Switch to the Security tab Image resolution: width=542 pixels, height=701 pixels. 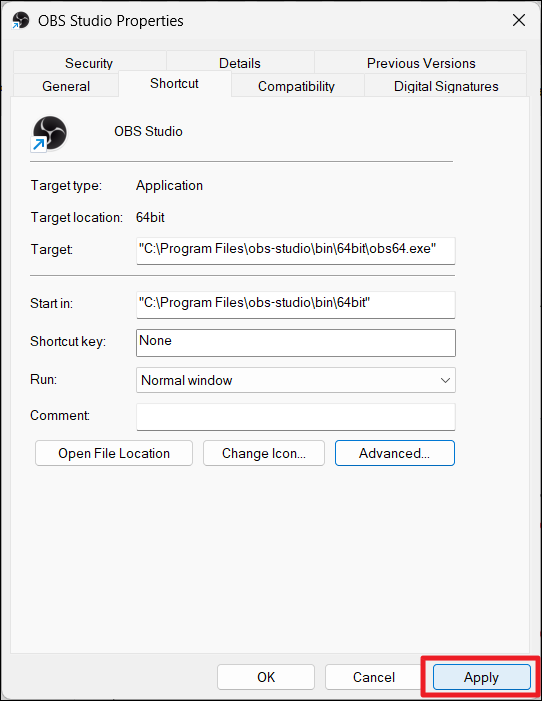(x=89, y=63)
